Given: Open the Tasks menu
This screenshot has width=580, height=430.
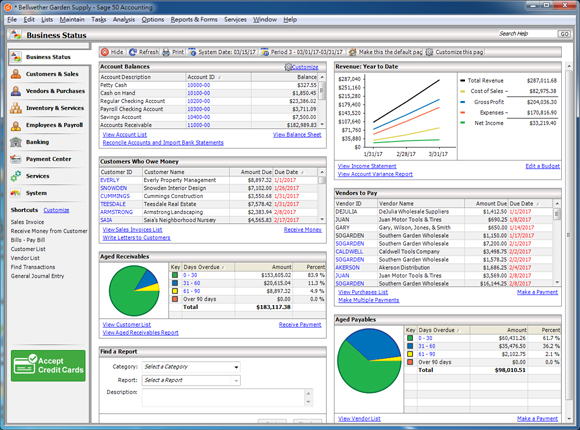Looking at the screenshot, I should (99, 20).
